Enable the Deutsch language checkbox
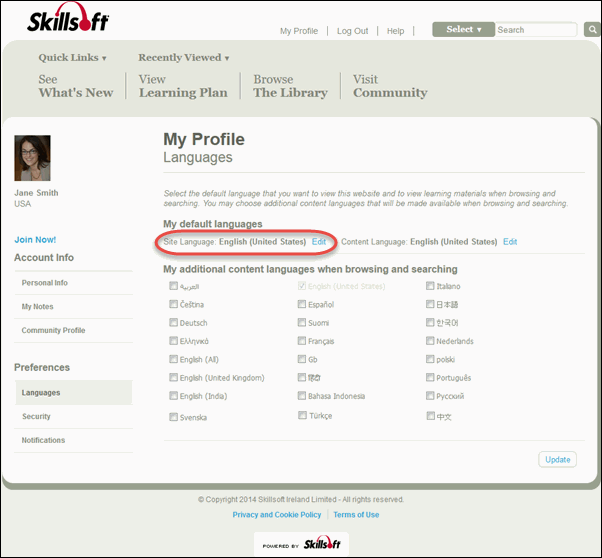 pos(174,323)
